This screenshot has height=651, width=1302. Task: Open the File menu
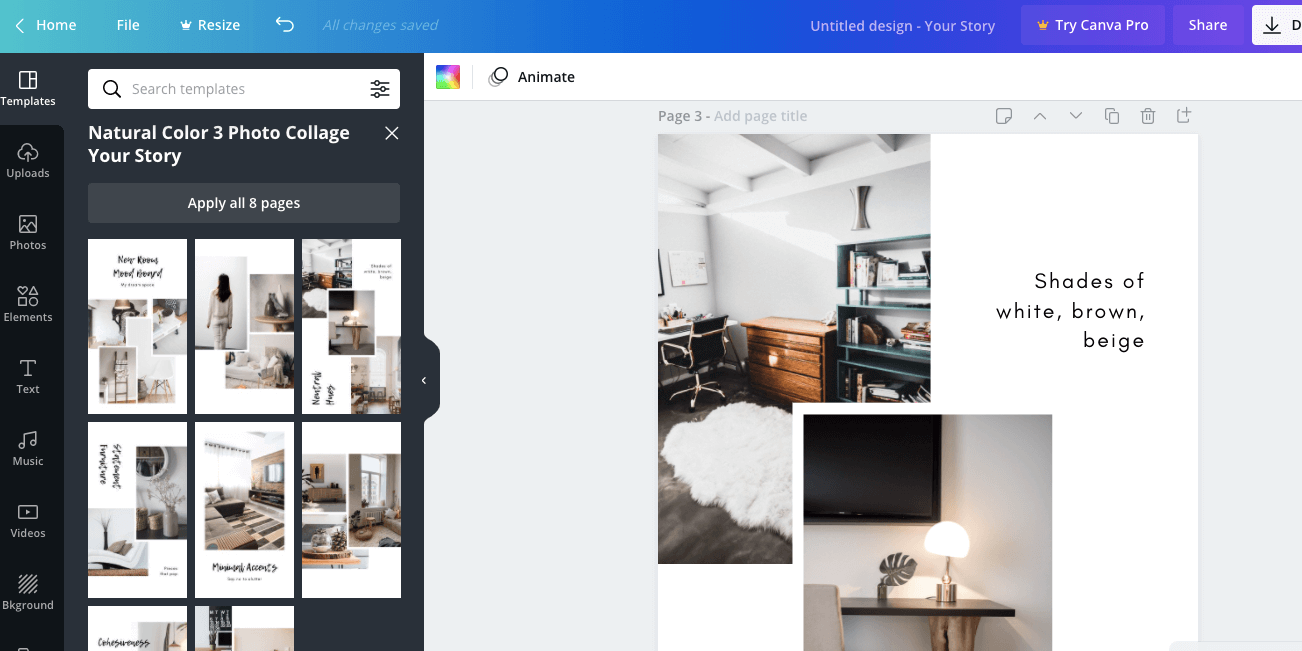[x=127, y=25]
